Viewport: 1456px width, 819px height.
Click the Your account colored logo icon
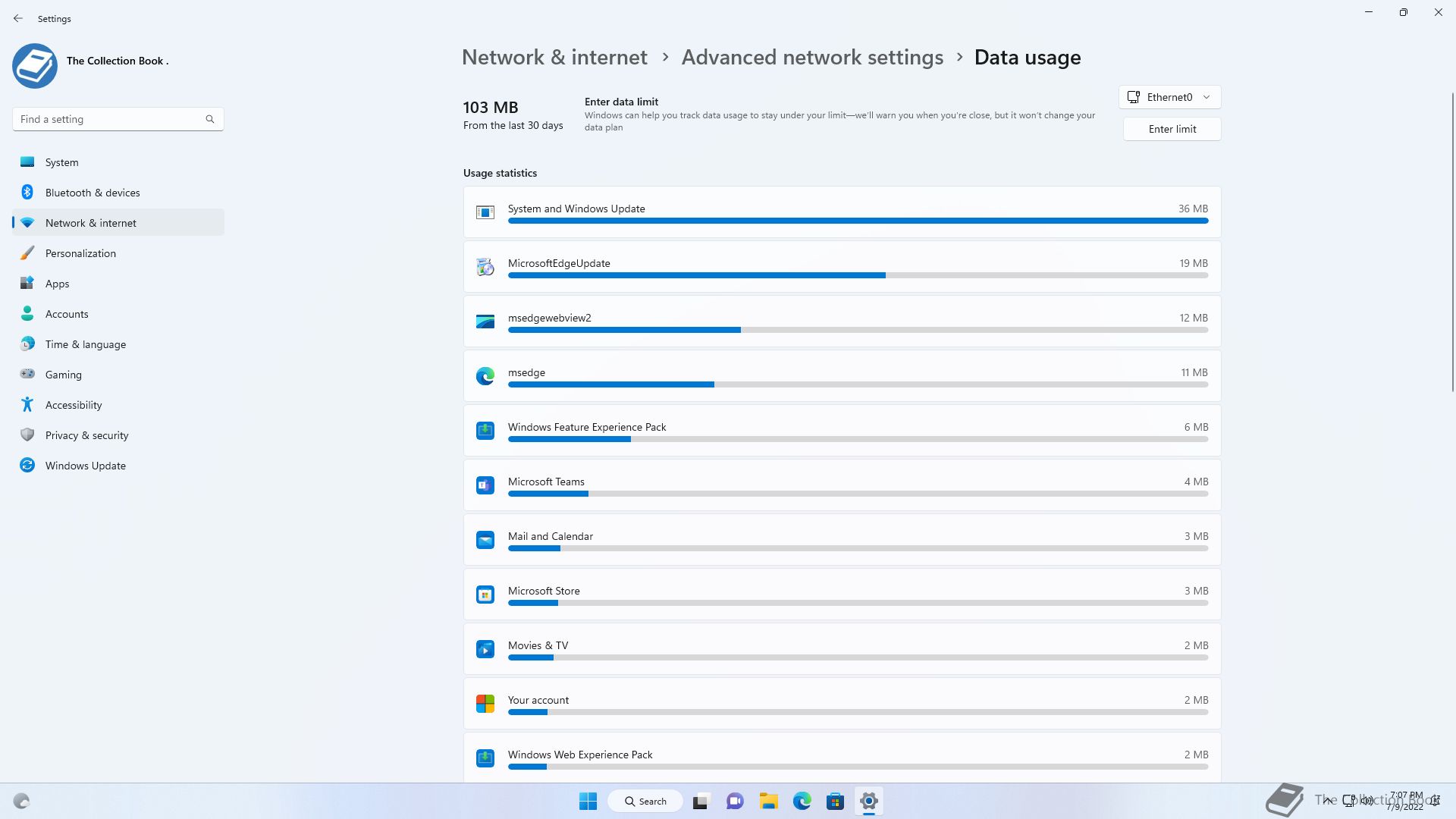pyautogui.click(x=485, y=704)
